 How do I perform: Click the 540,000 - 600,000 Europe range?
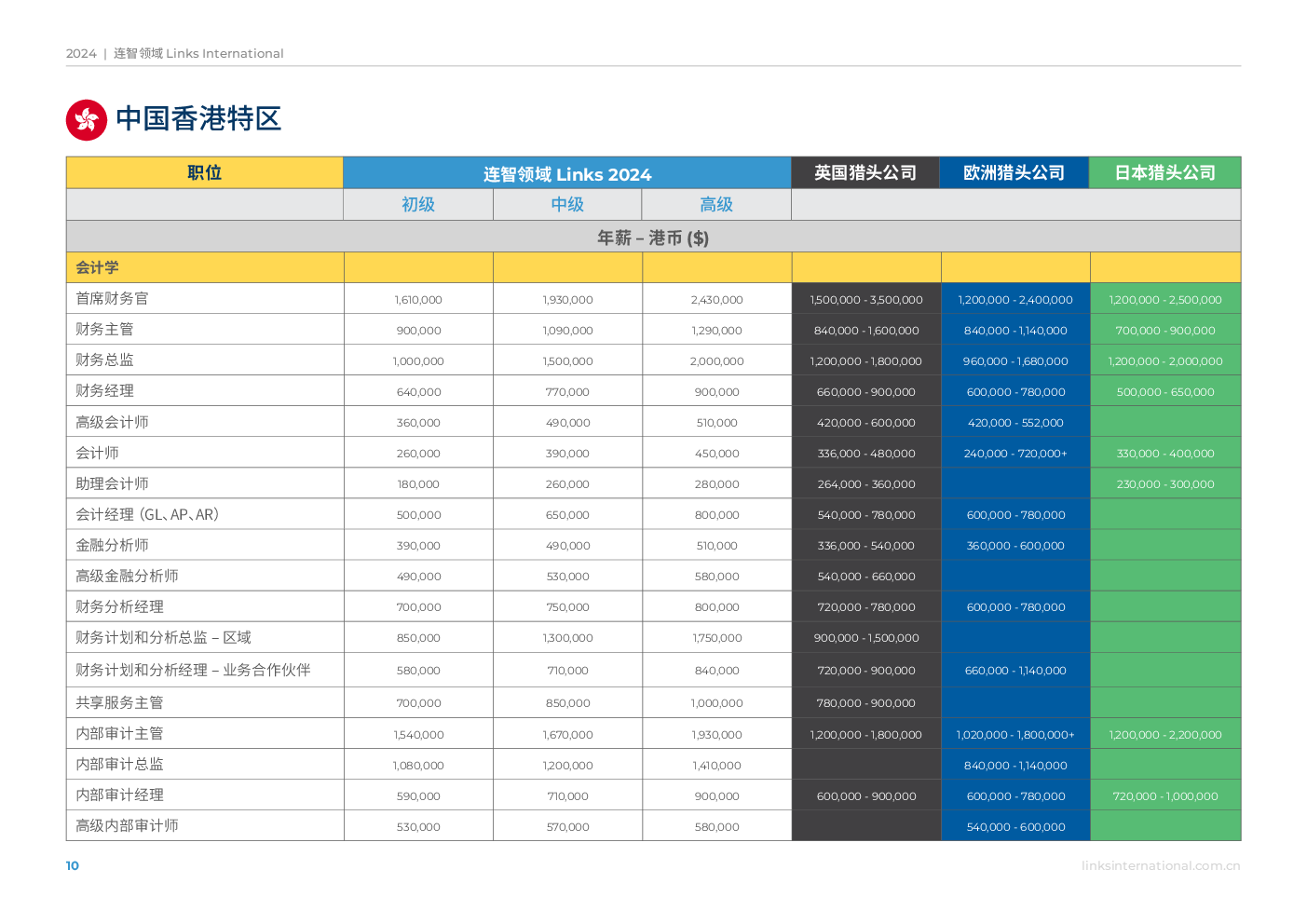1015,827
